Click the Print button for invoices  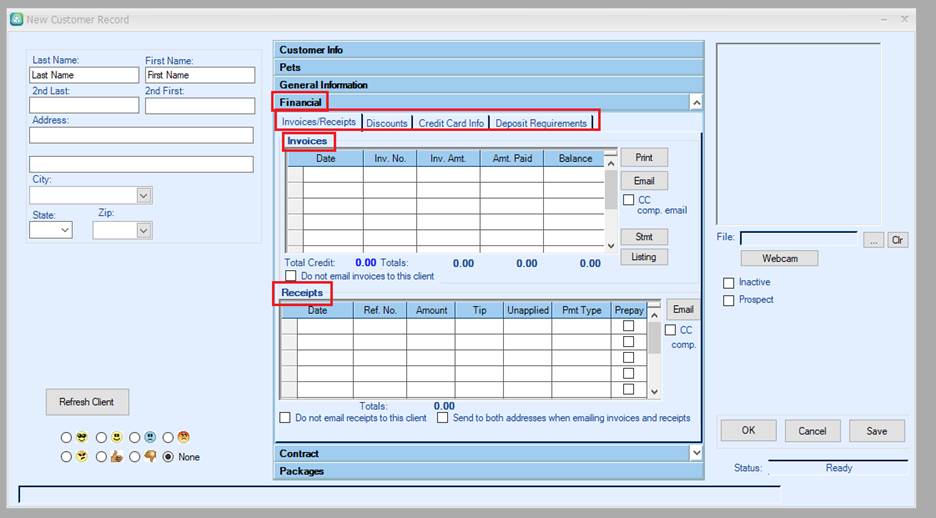644,158
